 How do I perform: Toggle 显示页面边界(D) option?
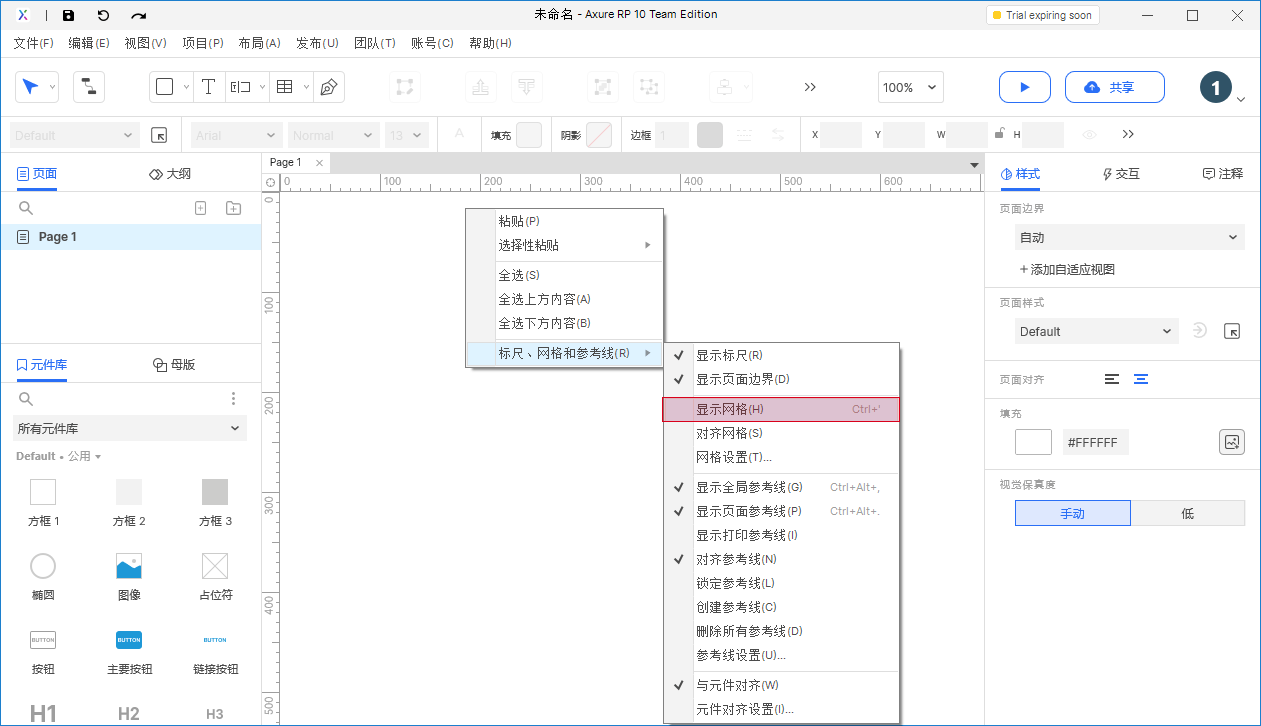pos(782,379)
